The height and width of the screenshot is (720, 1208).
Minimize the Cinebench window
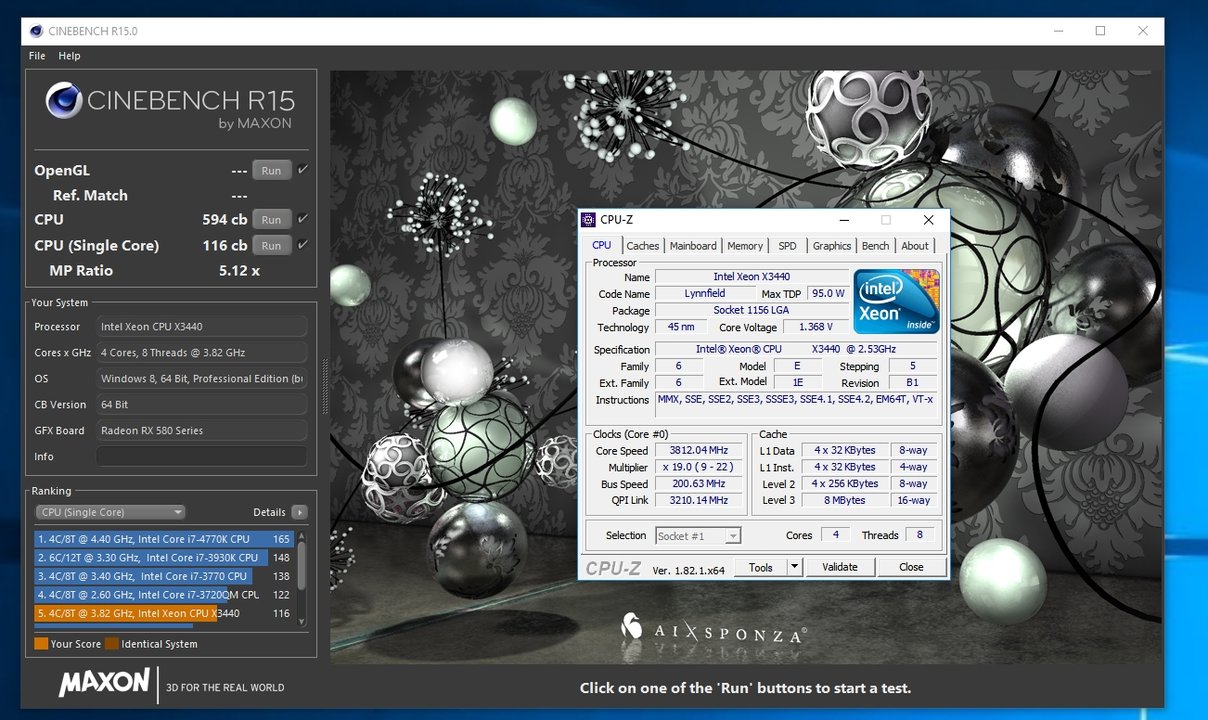coord(1058,31)
